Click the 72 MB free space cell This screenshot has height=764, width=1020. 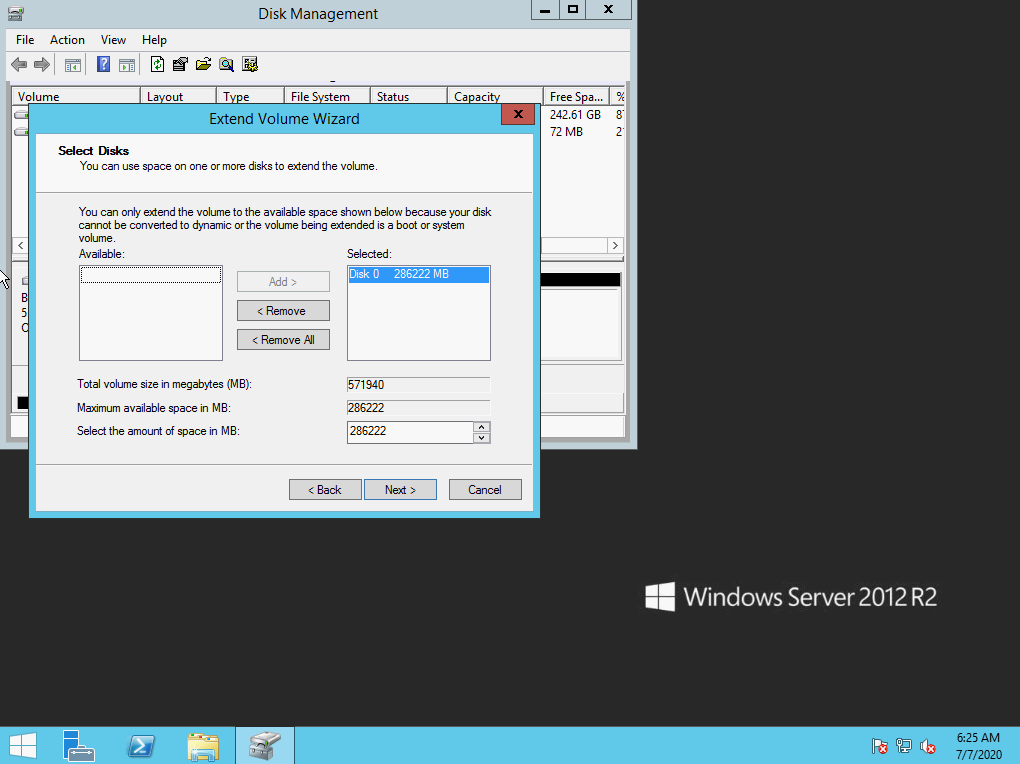[x=566, y=131]
